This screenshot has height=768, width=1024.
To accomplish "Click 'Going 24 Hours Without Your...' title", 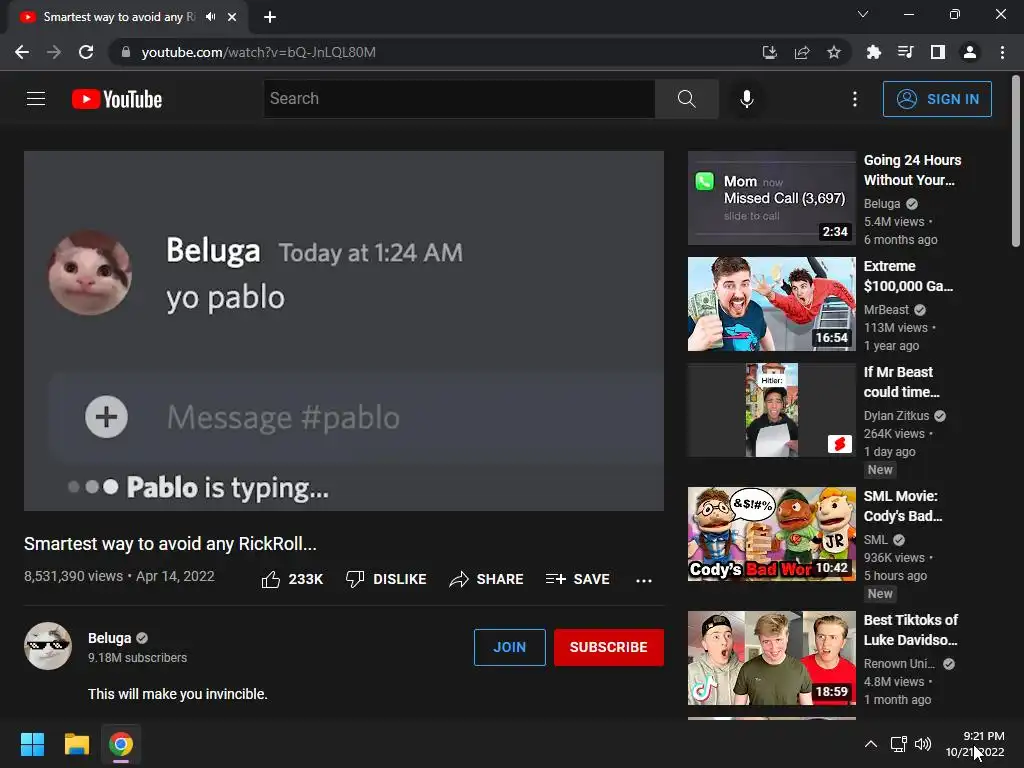I will [912, 170].
